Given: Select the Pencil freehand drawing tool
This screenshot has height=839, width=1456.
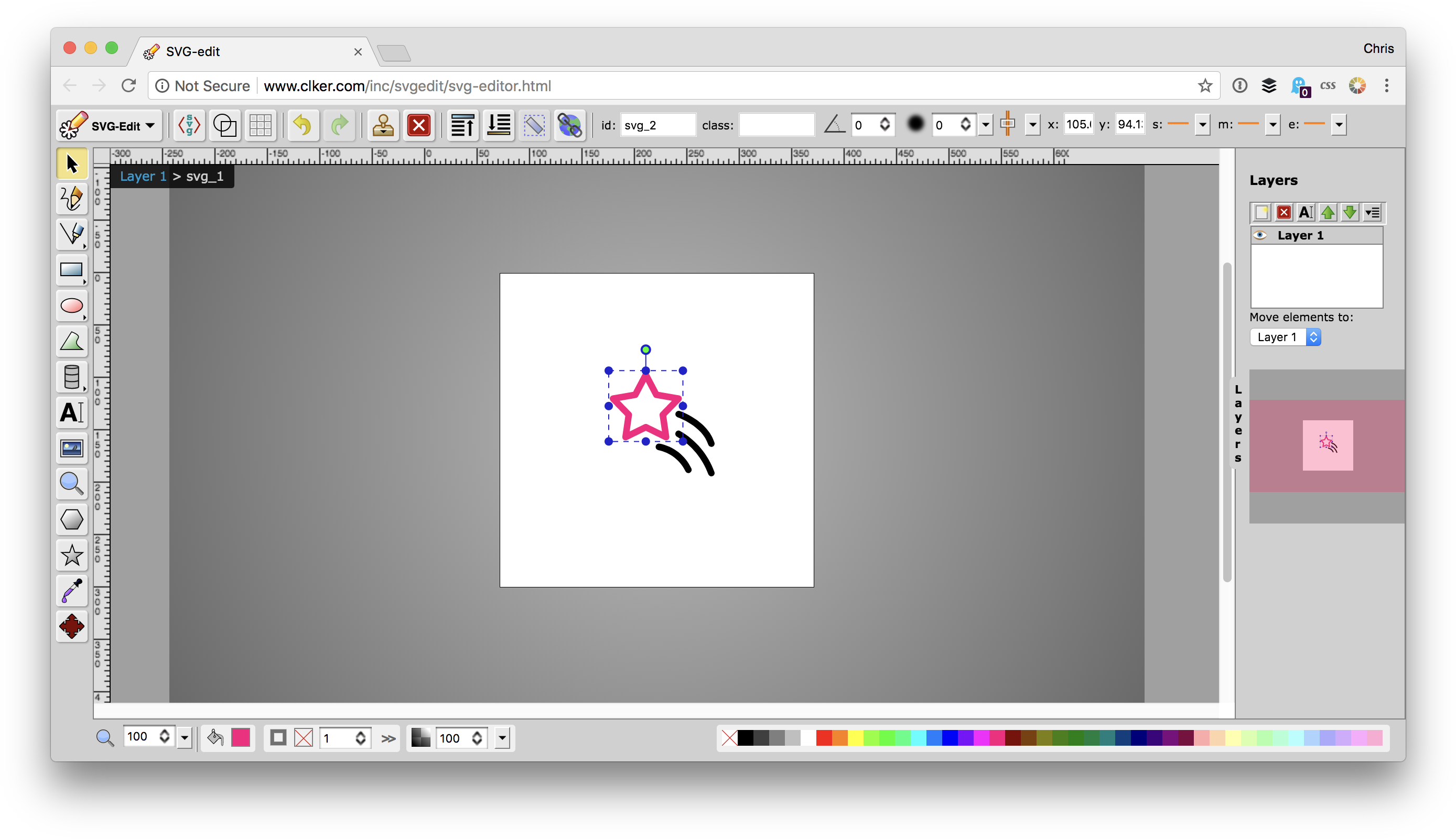Looking at the screenshot, I should tap(71, 199).
